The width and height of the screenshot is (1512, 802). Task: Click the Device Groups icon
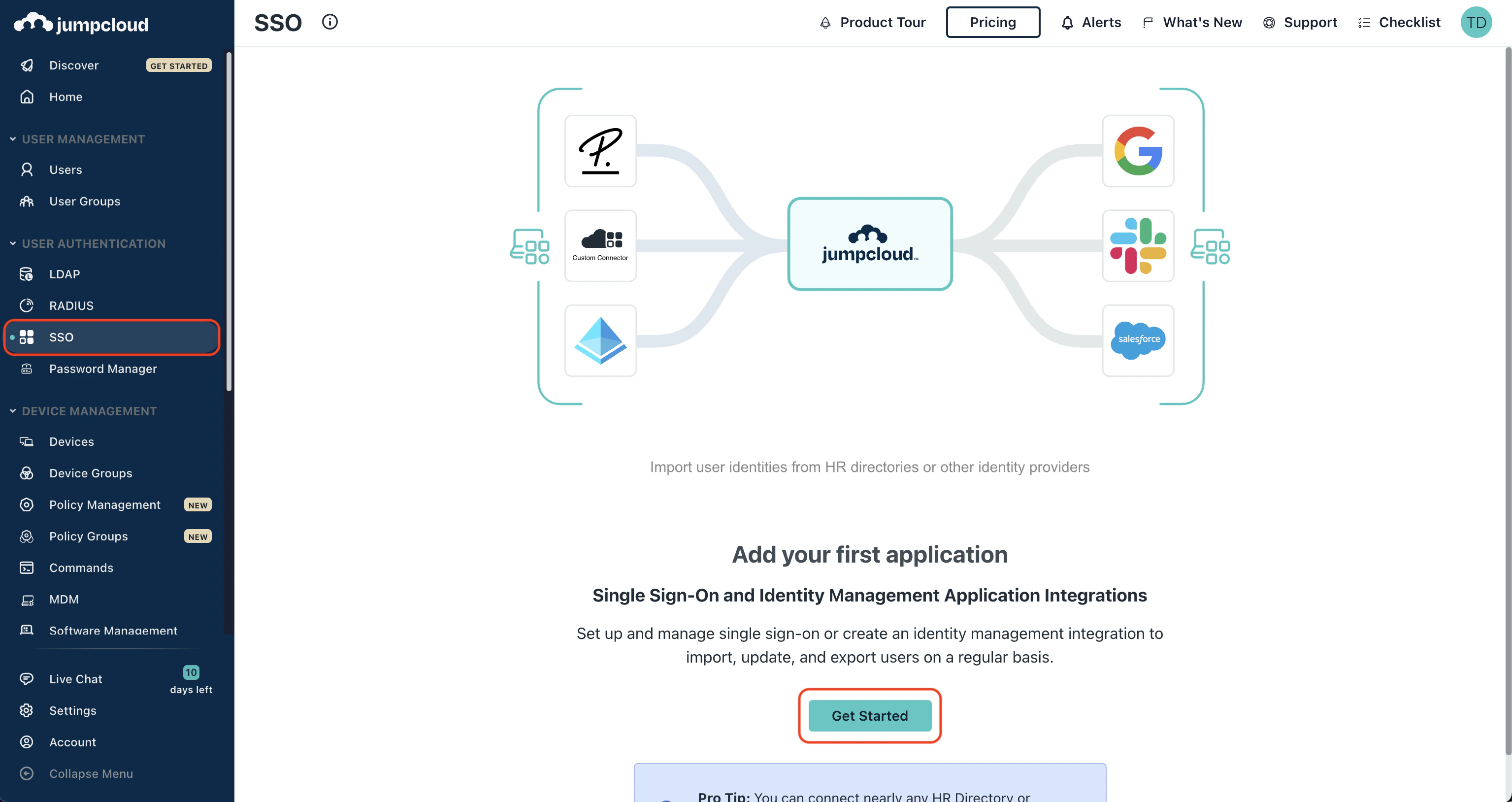(x=27, y=473)
